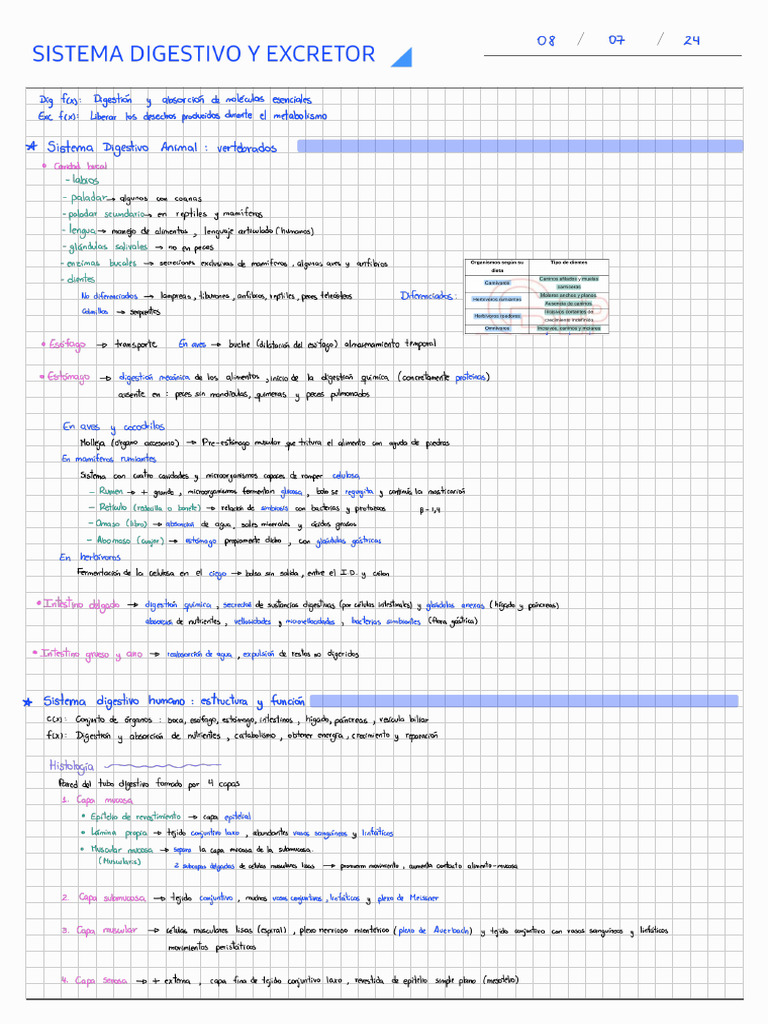Click the Capa submucosa numbered item

pyautogui.click(x=110, y=898)
